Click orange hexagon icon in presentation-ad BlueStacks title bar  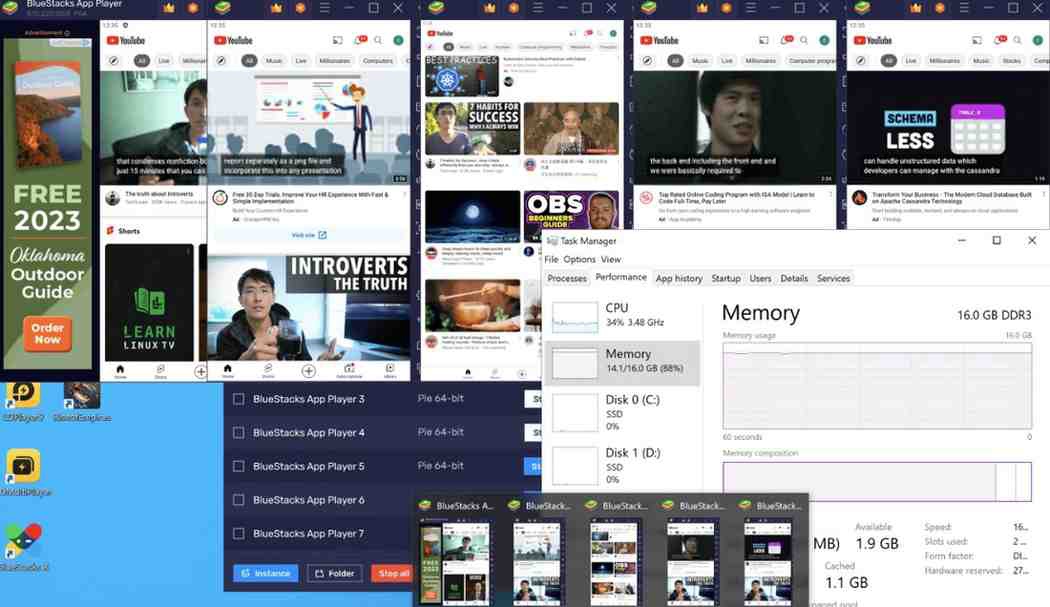301,8
